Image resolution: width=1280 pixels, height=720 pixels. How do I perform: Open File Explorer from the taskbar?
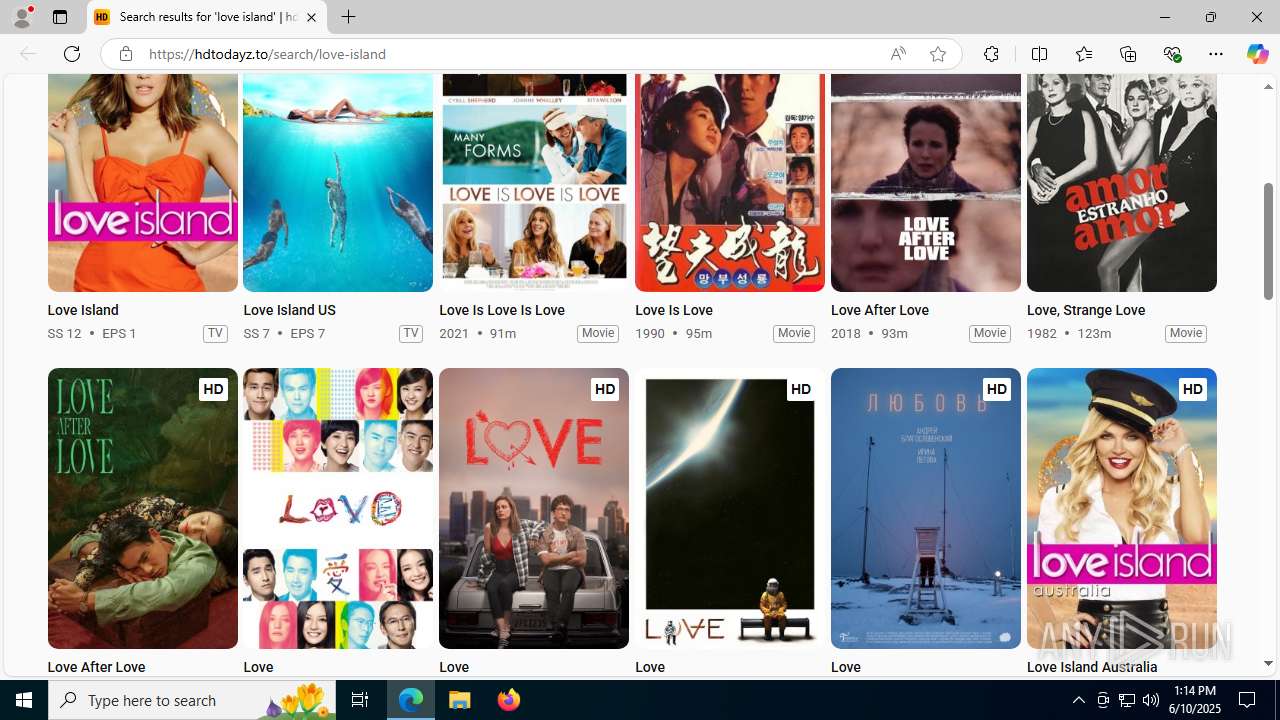(x=460, y=700)
